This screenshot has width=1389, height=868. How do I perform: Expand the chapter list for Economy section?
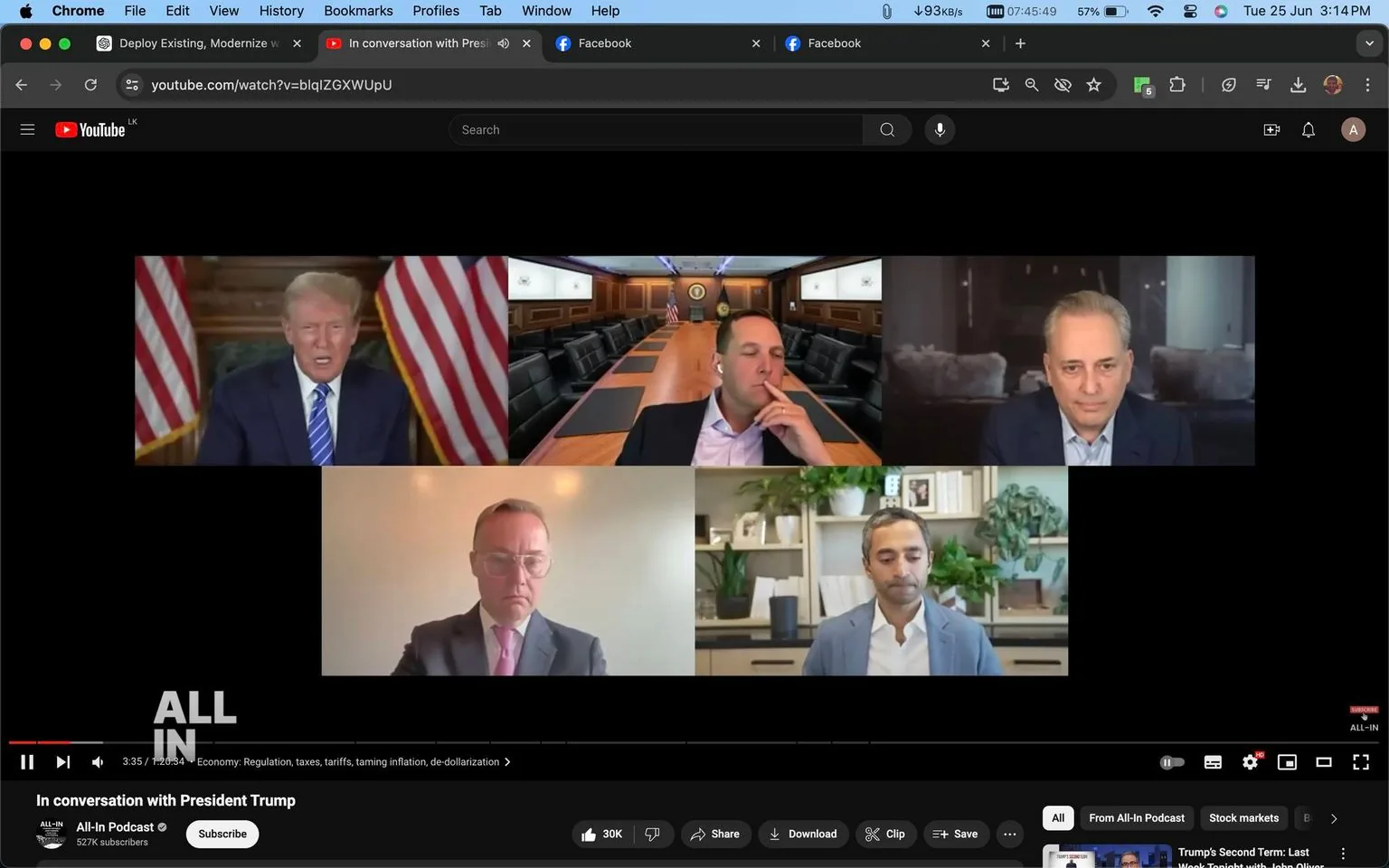(507, 761)
